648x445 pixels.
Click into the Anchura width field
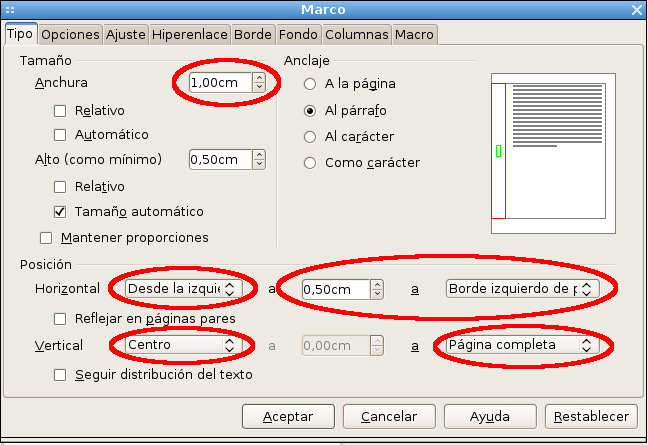(219, 83)
